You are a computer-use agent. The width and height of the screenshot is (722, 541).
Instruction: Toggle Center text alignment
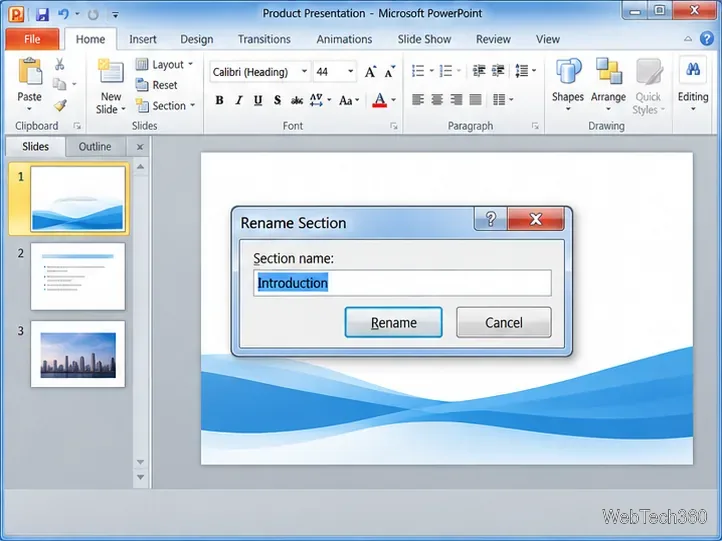pyautogui.click(x=437, y=99)
